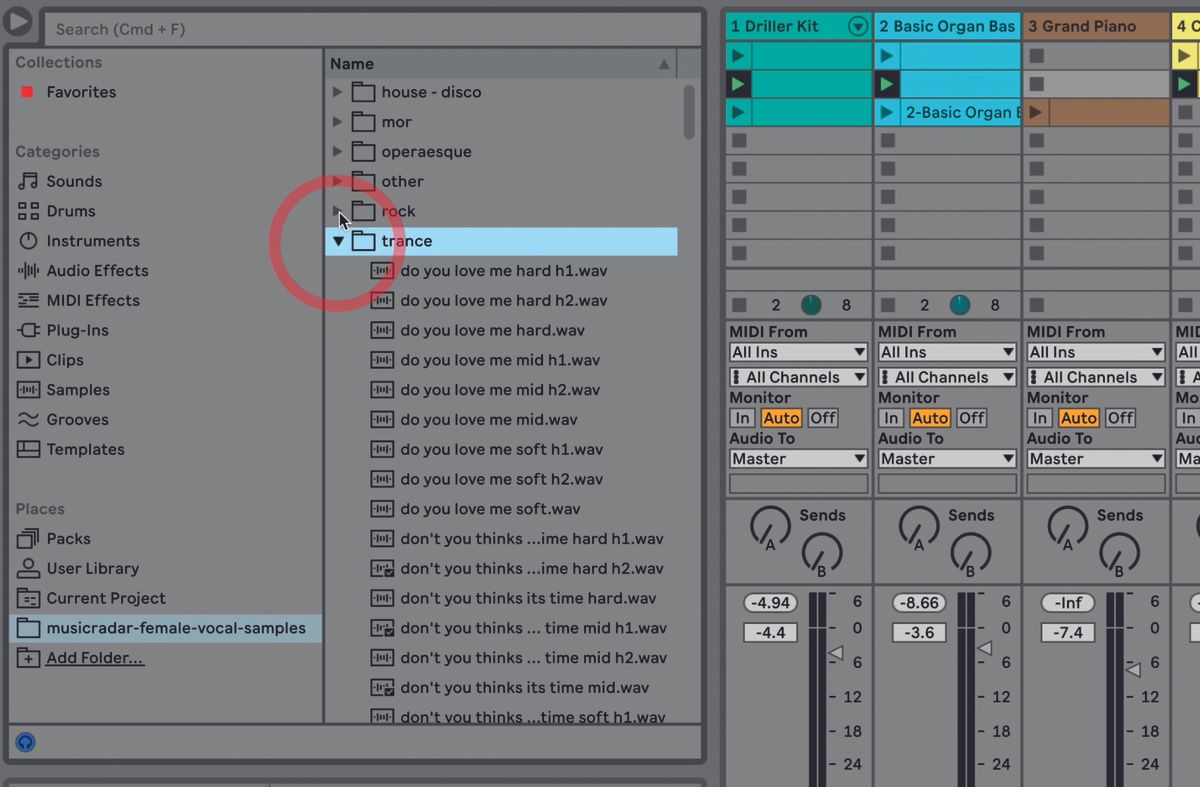Image resolution: width=1200 pixels, height=787 pixels.
Task: Select do you love me soft h1.wav
Action: (x=501, y=449)
